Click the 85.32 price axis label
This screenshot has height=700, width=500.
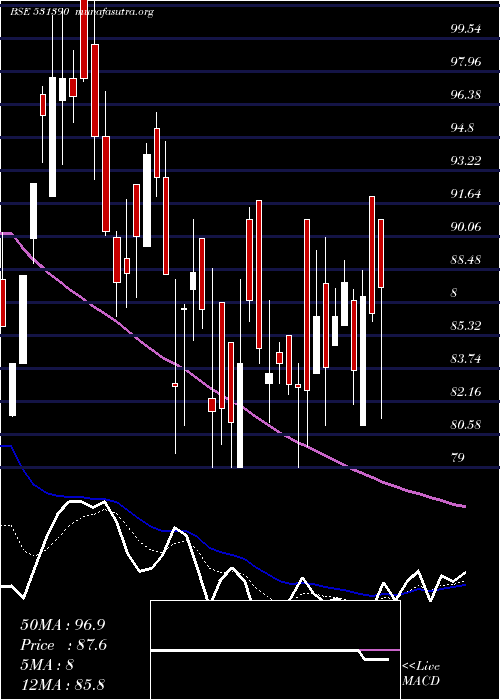[466, 326]
